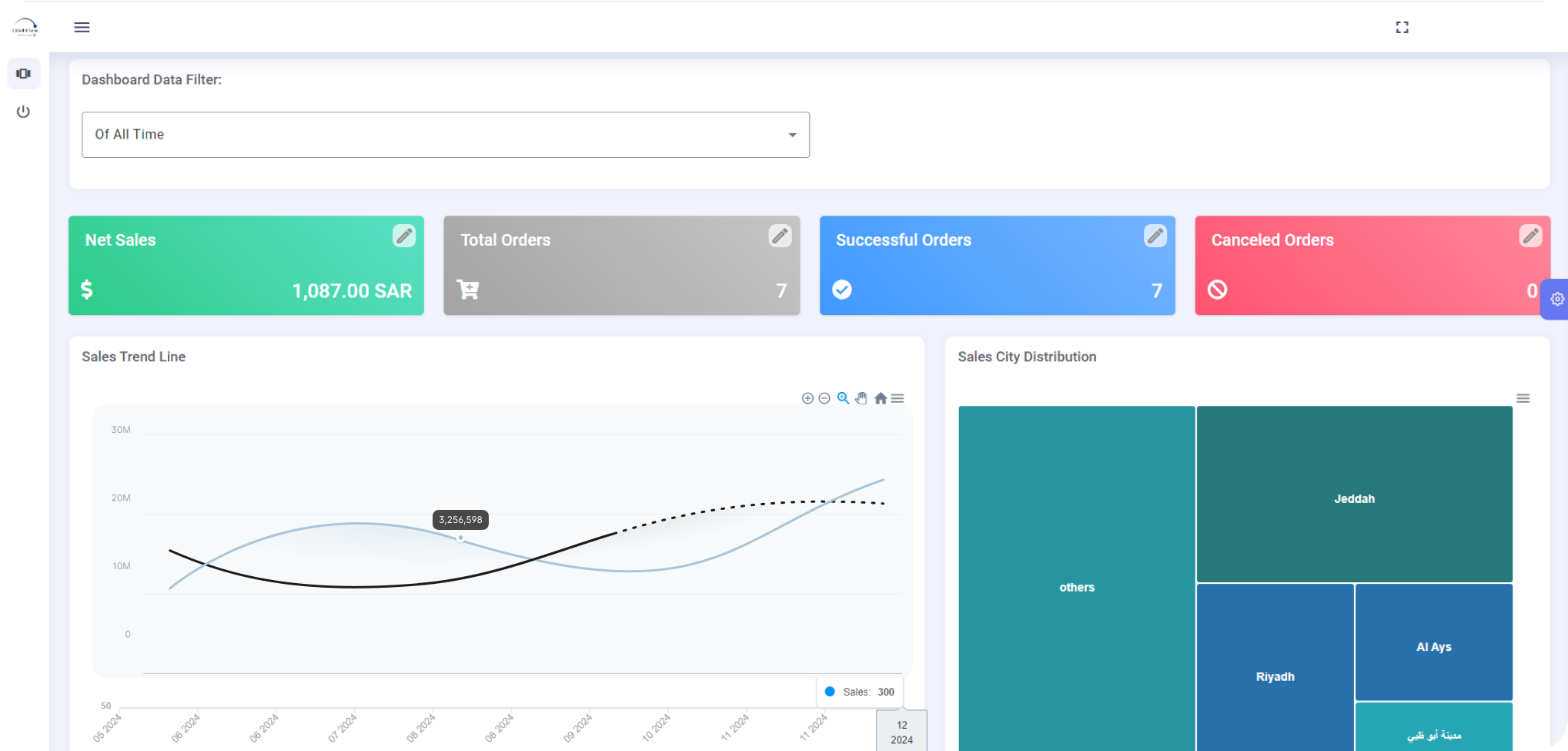The image size is (1568, 751).
Task: Zoom out on the Sales Trend chart
Action: 824,398
